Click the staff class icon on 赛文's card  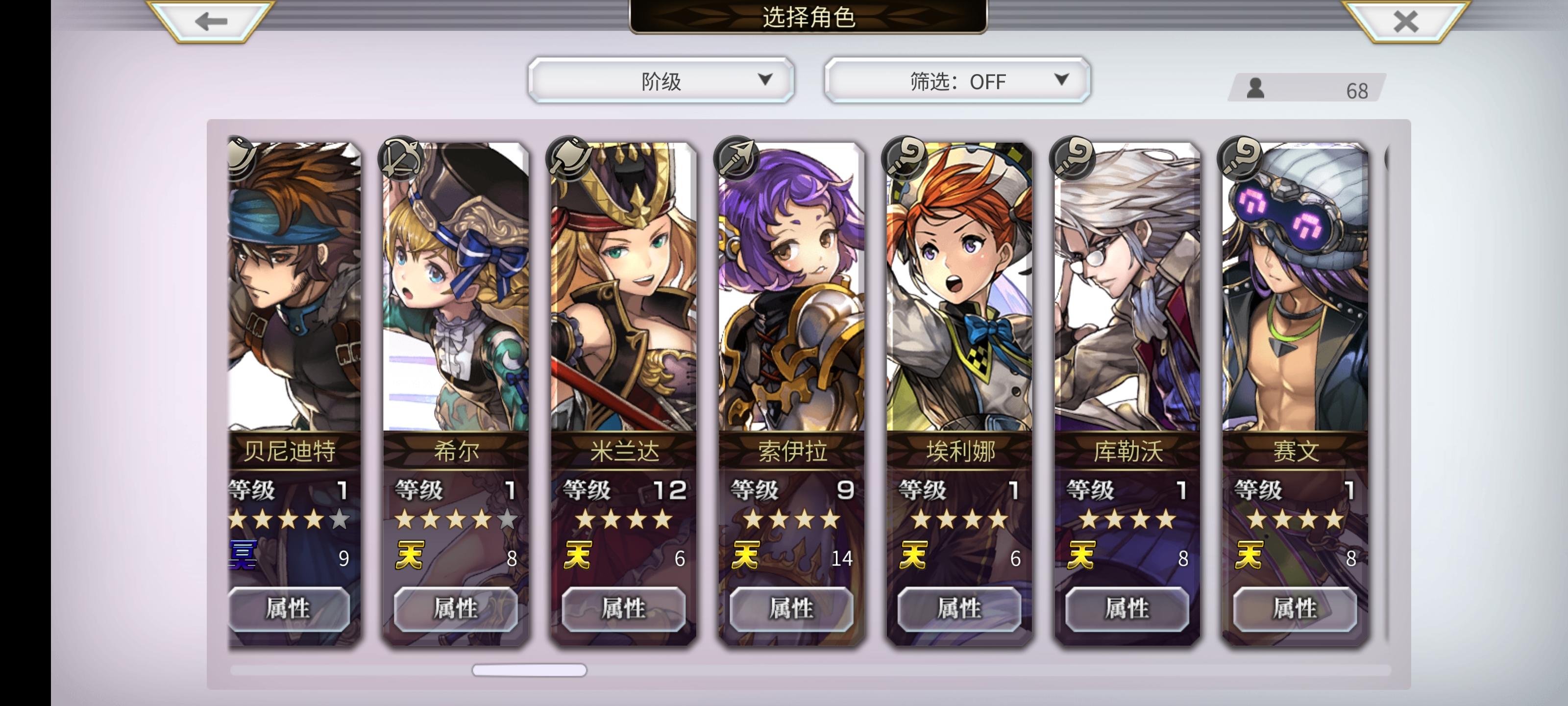[x=1241, y=158]
